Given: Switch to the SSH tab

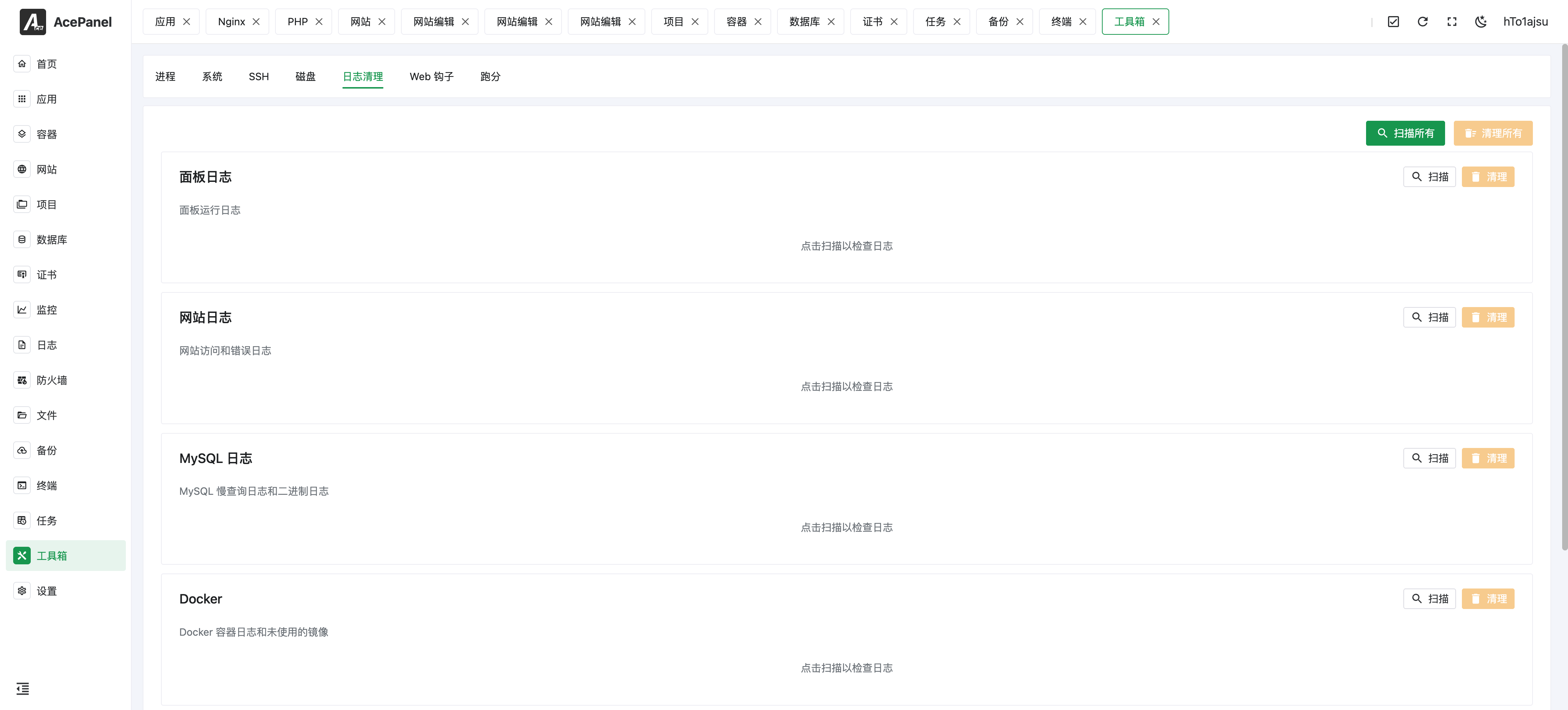Looking at the screenshot, I should click(x=259, y=77).
